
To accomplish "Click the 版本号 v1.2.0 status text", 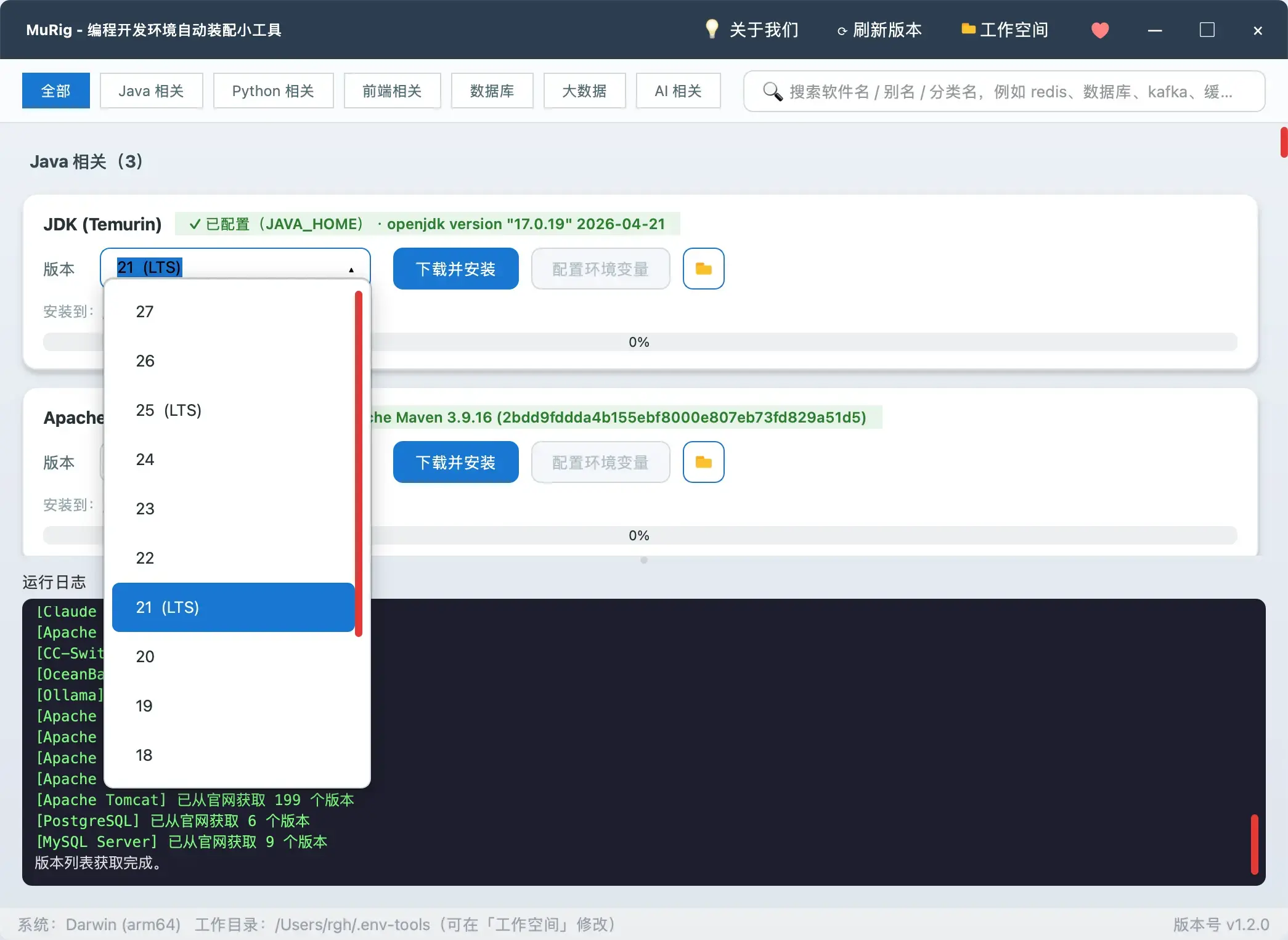I will pyautogui.click(x=1220, y=924).
